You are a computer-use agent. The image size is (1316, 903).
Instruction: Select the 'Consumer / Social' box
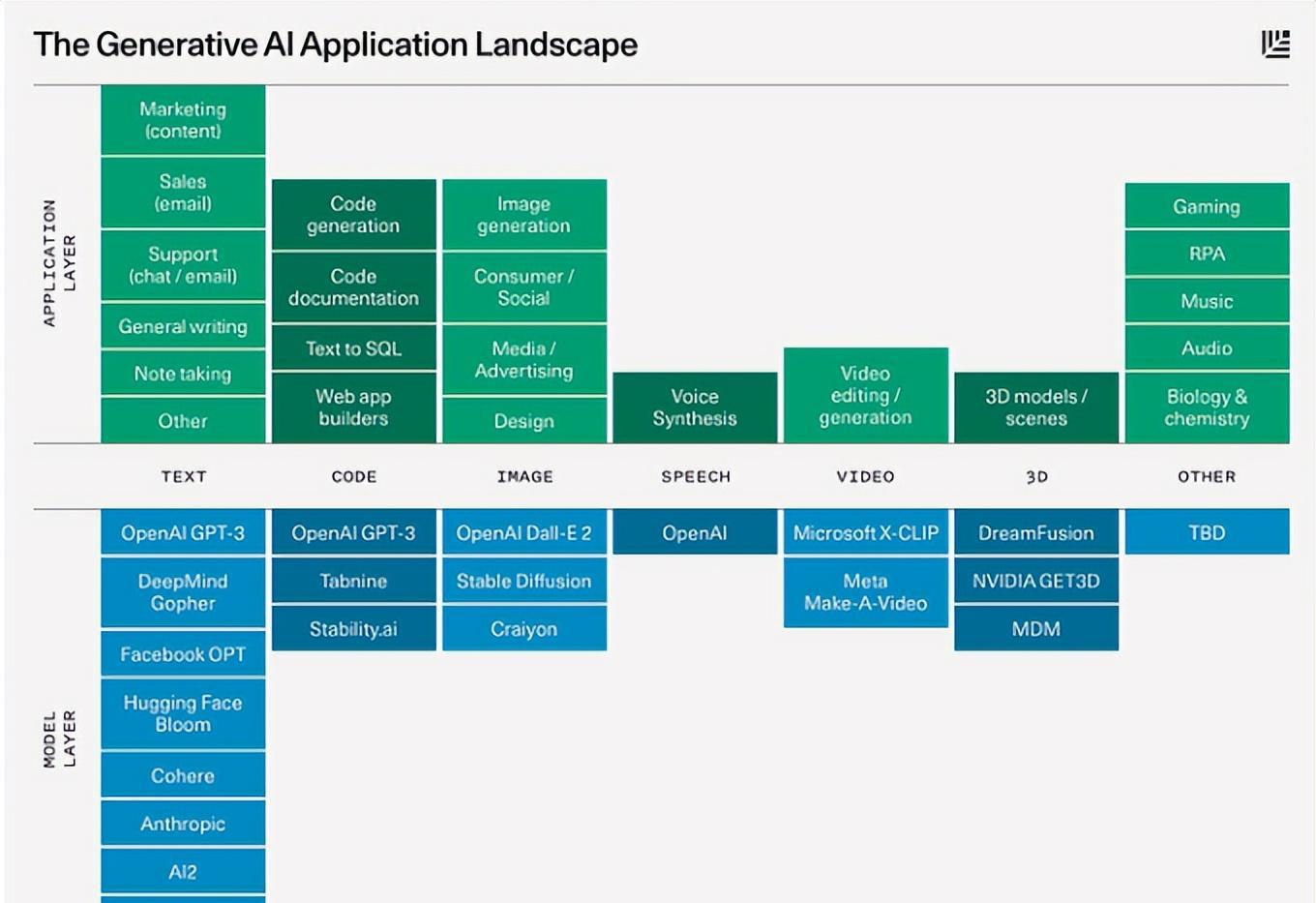pyautogui.click(x=524, y=287)
